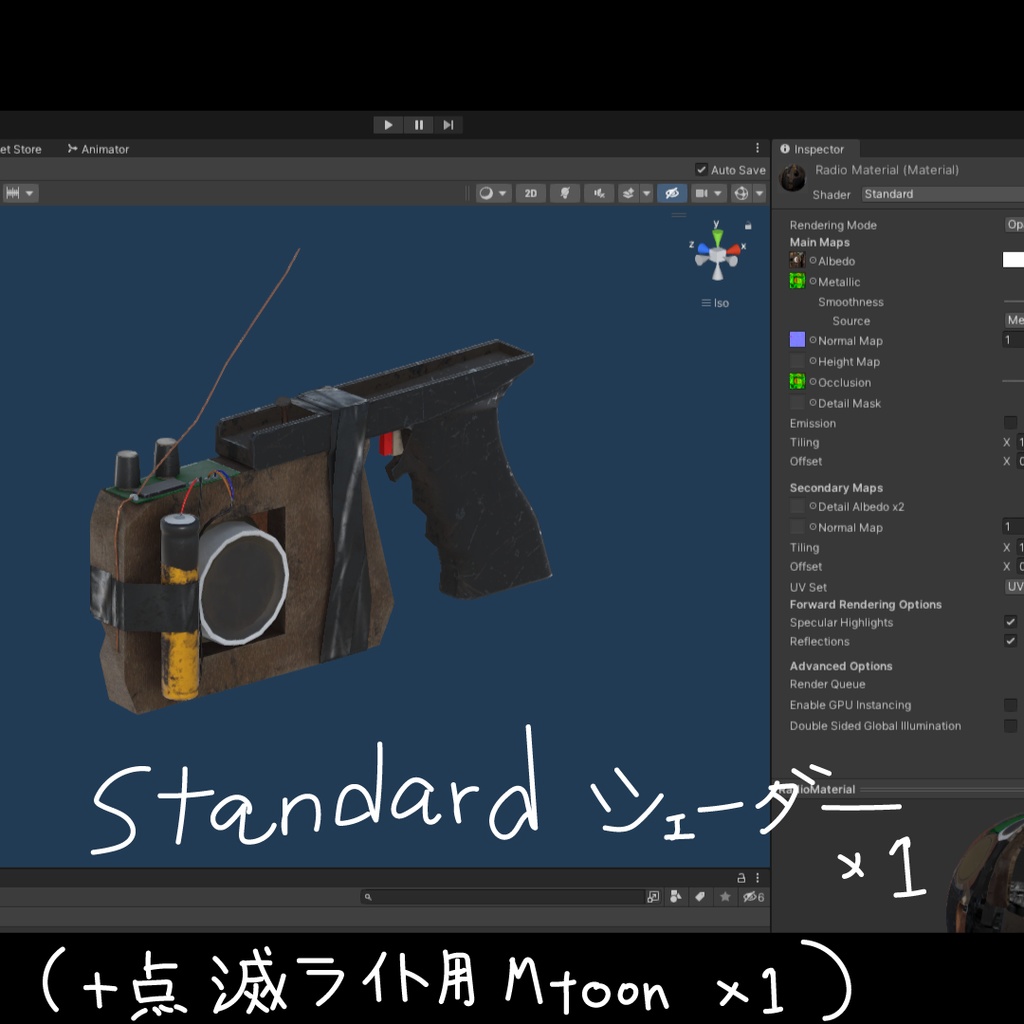Click the Metallic texture thumbnail
This screenshot has height=1024, width=1024.
pyautogui.click(x=797, y=281)
